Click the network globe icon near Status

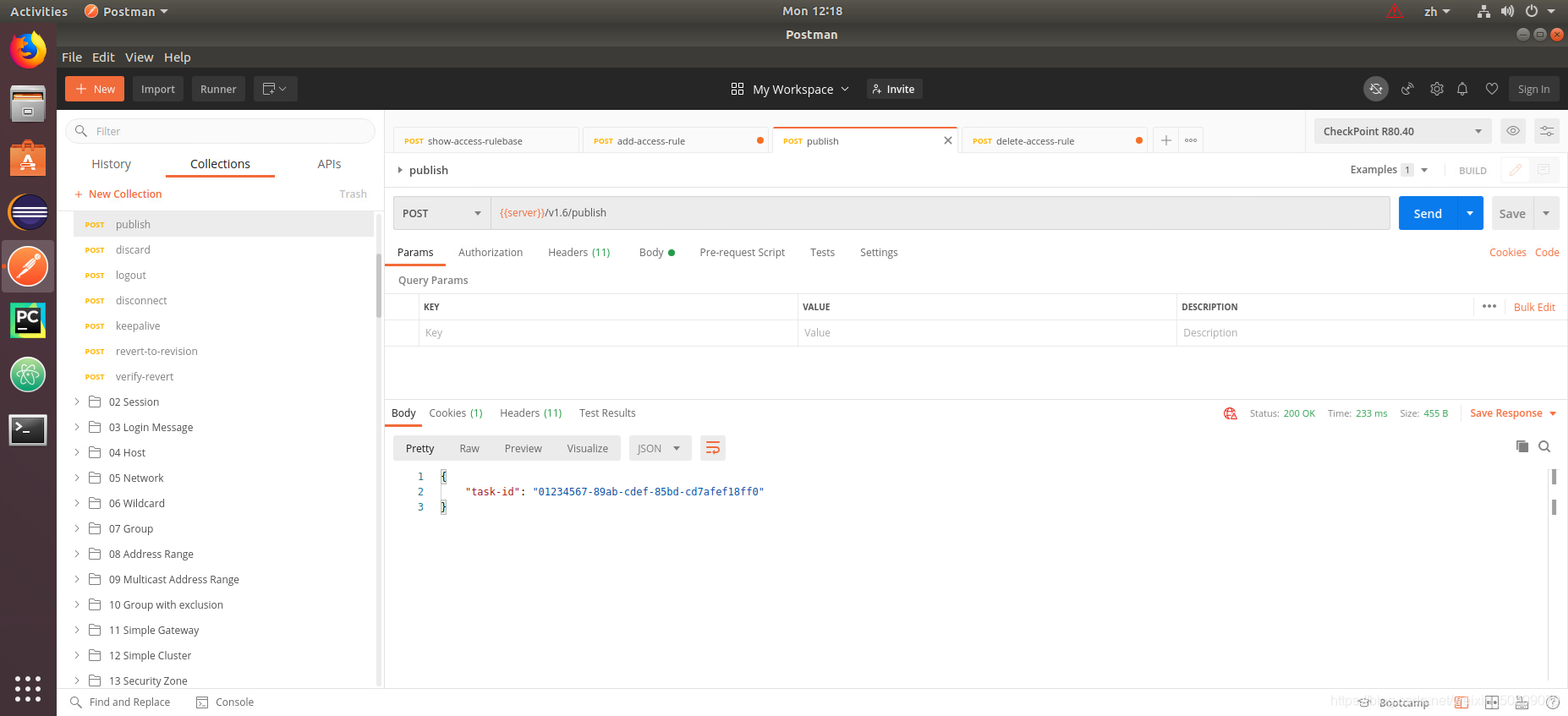tap(1231, 413)
